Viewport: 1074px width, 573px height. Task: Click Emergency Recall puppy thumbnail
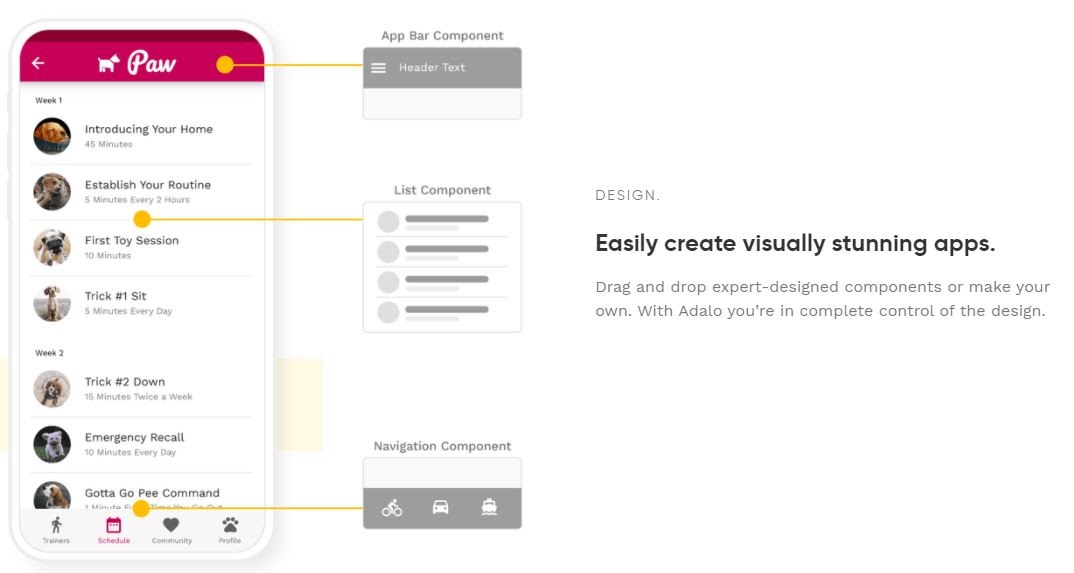coord(52,444)
